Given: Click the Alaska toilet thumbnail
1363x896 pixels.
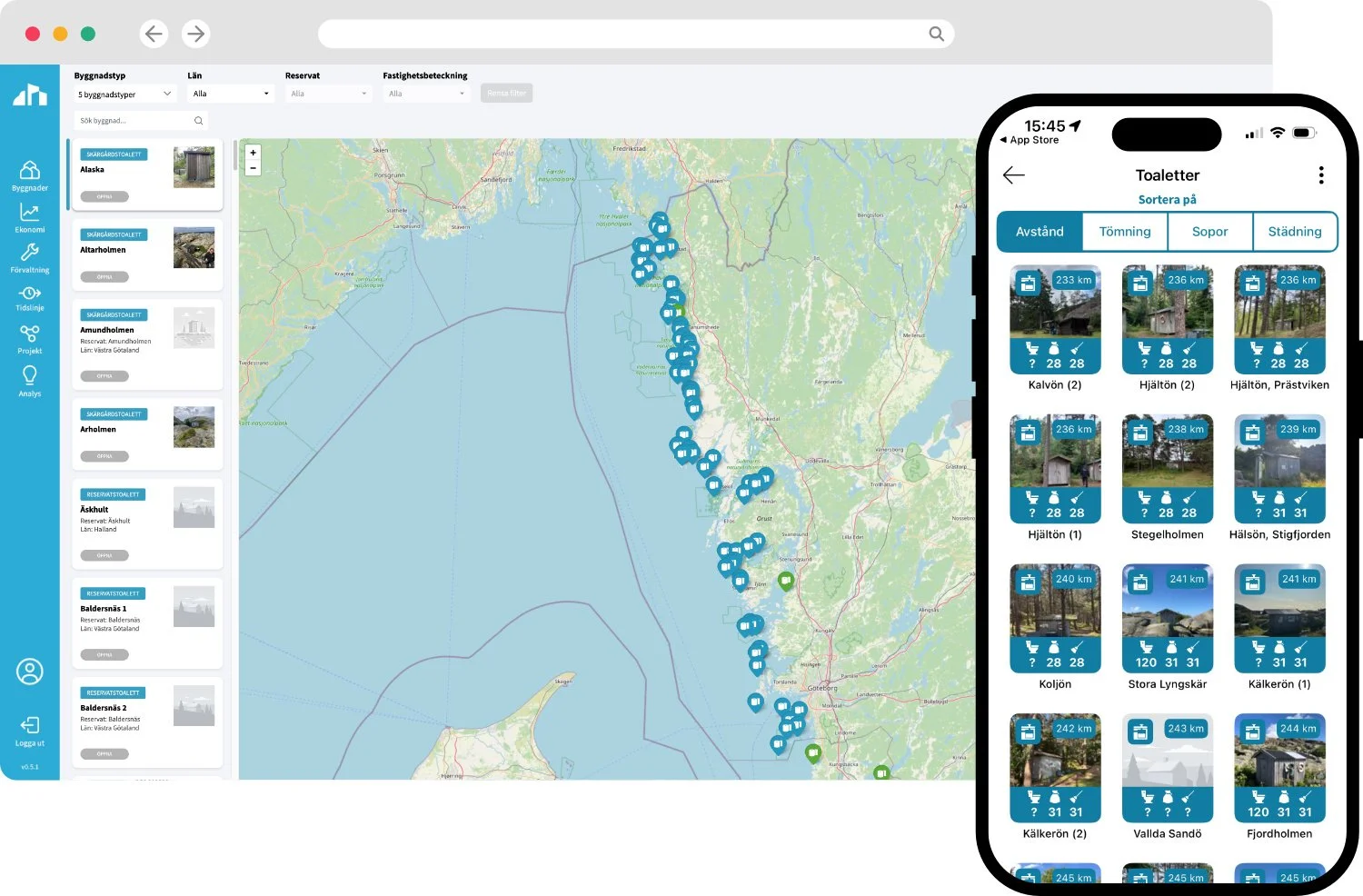Looking at the screenshot, I should click(x=194, y=167).
